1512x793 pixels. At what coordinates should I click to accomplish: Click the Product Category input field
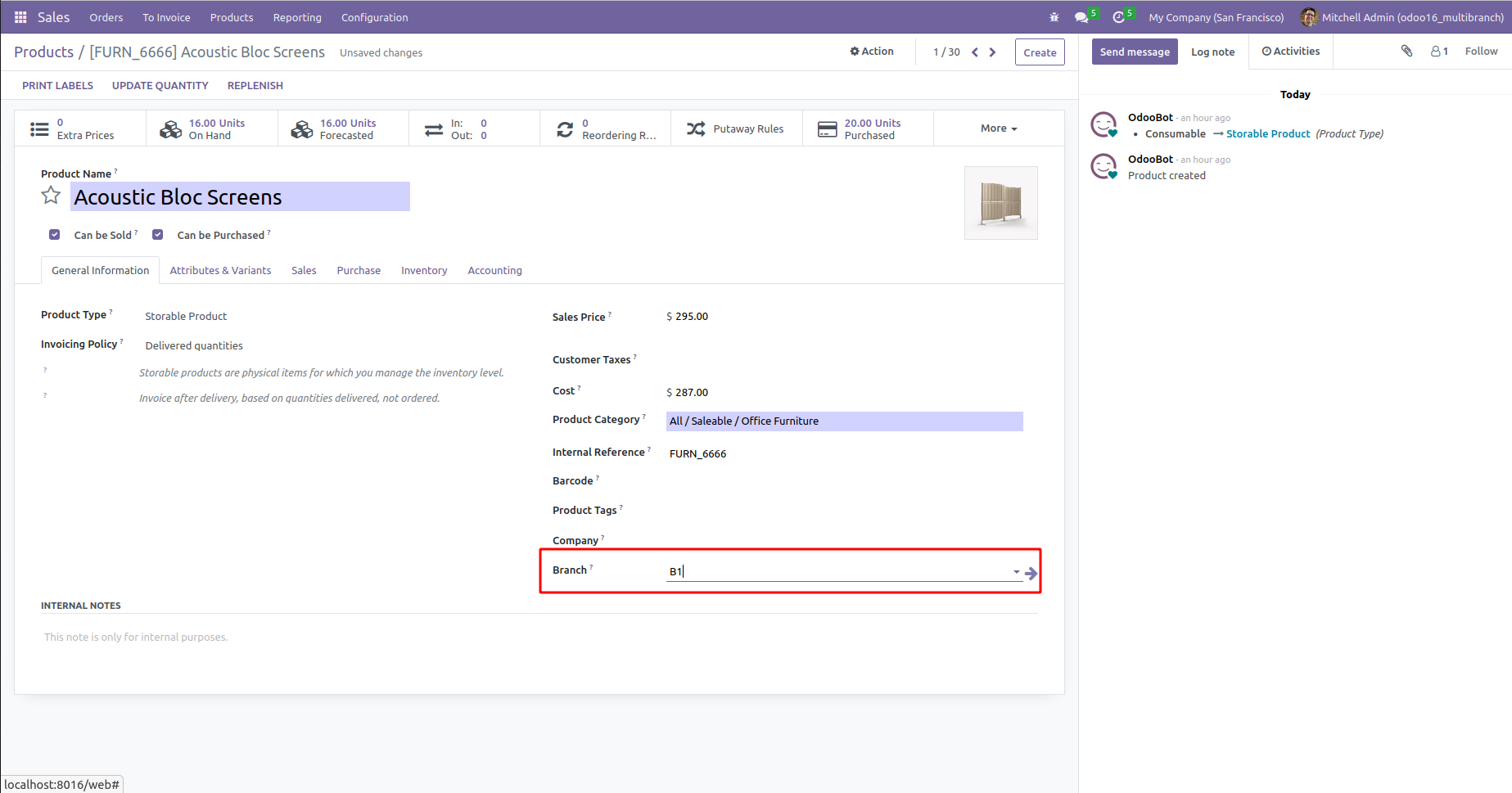(843, 421)
